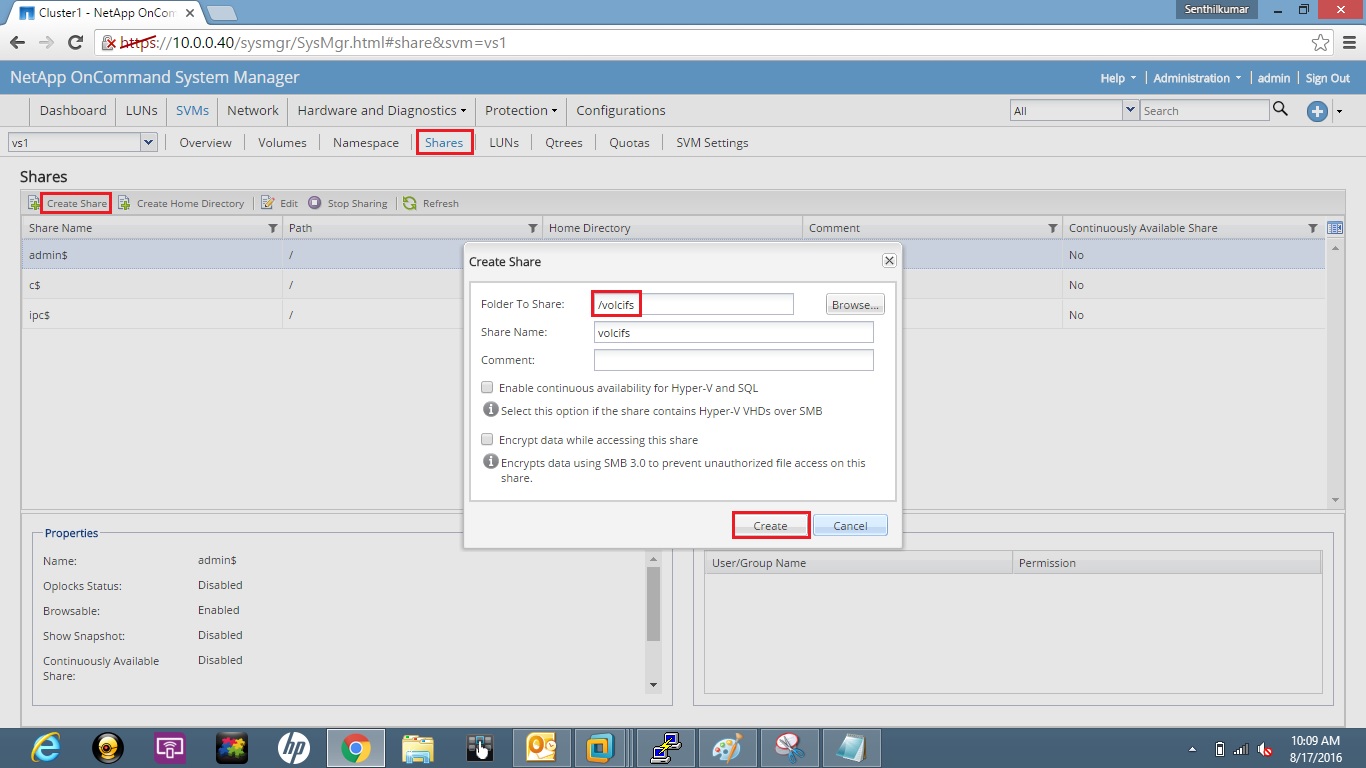The image size is (1366, 768).
Task: Enable continuous availability for Hyper-V and SQL
Action: [x=487, y=387]
